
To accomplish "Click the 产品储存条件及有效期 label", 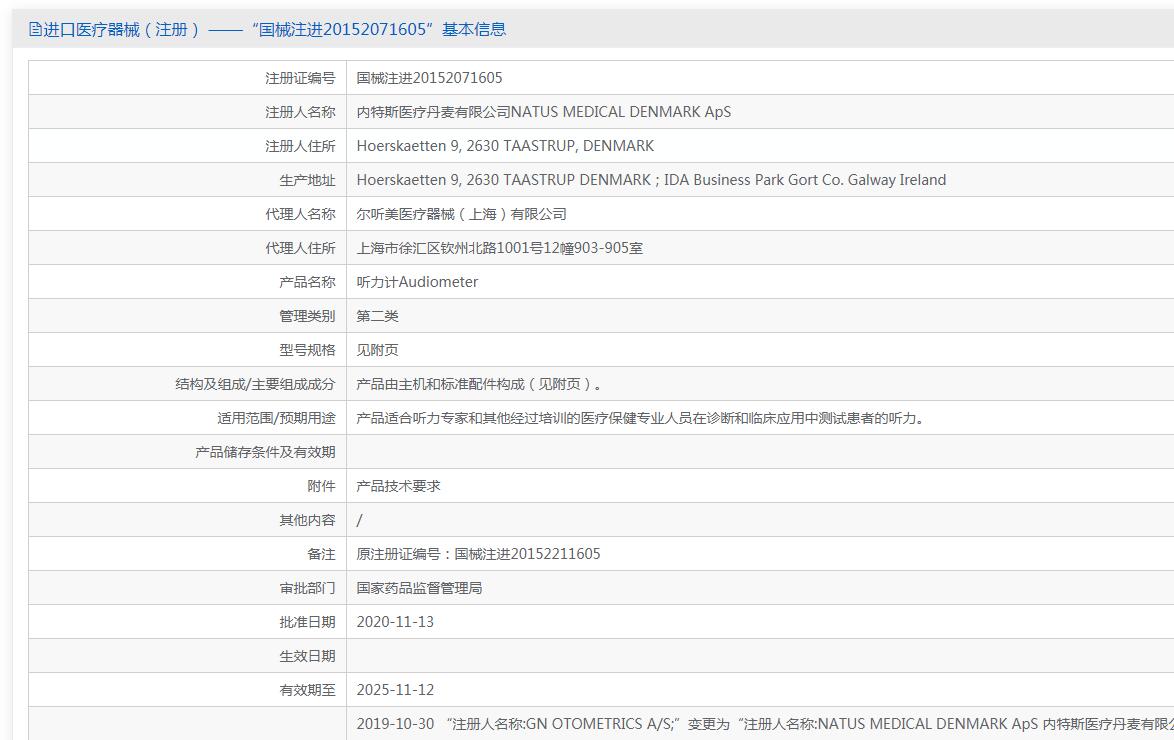I will tap(265, 452).
